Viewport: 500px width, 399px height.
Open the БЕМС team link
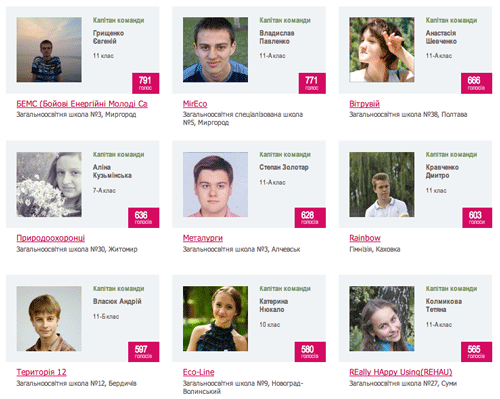coord(82,104)
